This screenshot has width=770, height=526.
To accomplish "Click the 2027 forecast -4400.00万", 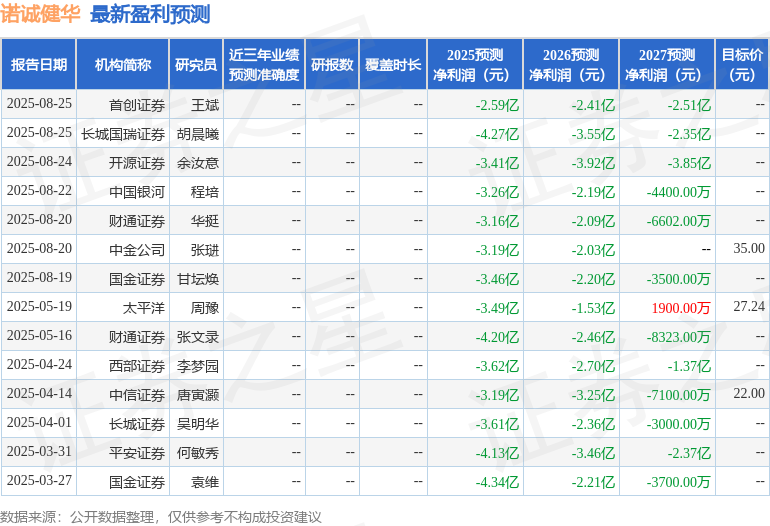I will 679,192.
